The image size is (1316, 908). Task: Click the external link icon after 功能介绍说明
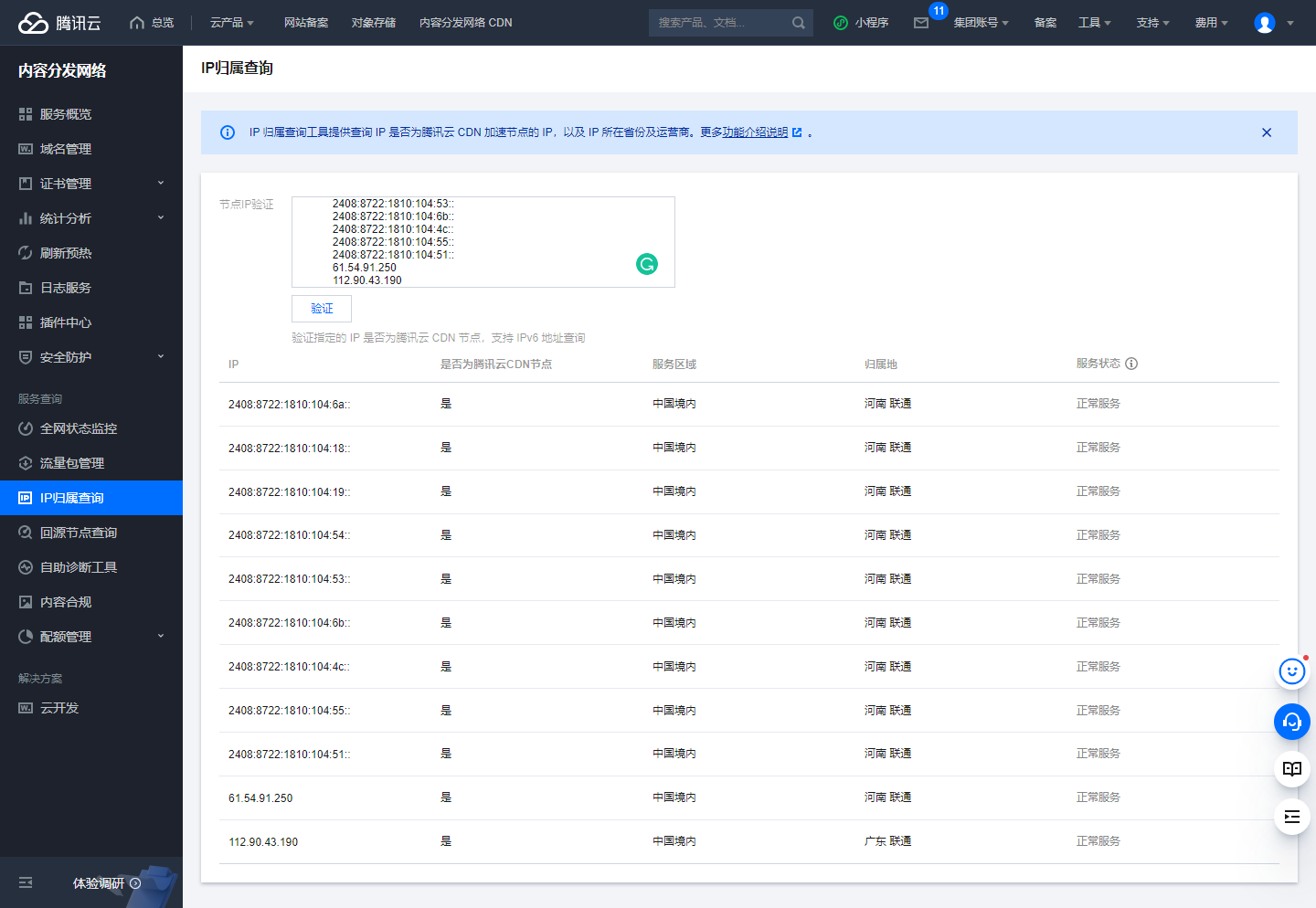pyautogui.click(x=797, y=132)
